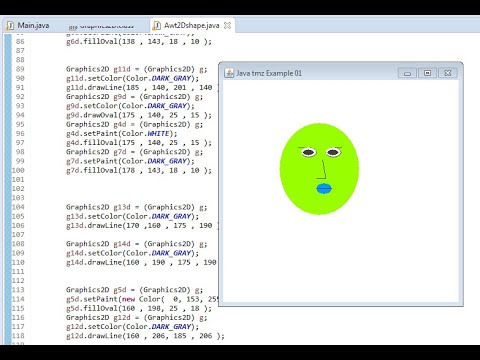The height and width of the screenshot is (360, 480).
Task: Click line 'Graphics2D g13d = (Graphics2D) g;'
Action: pos(136,207)
